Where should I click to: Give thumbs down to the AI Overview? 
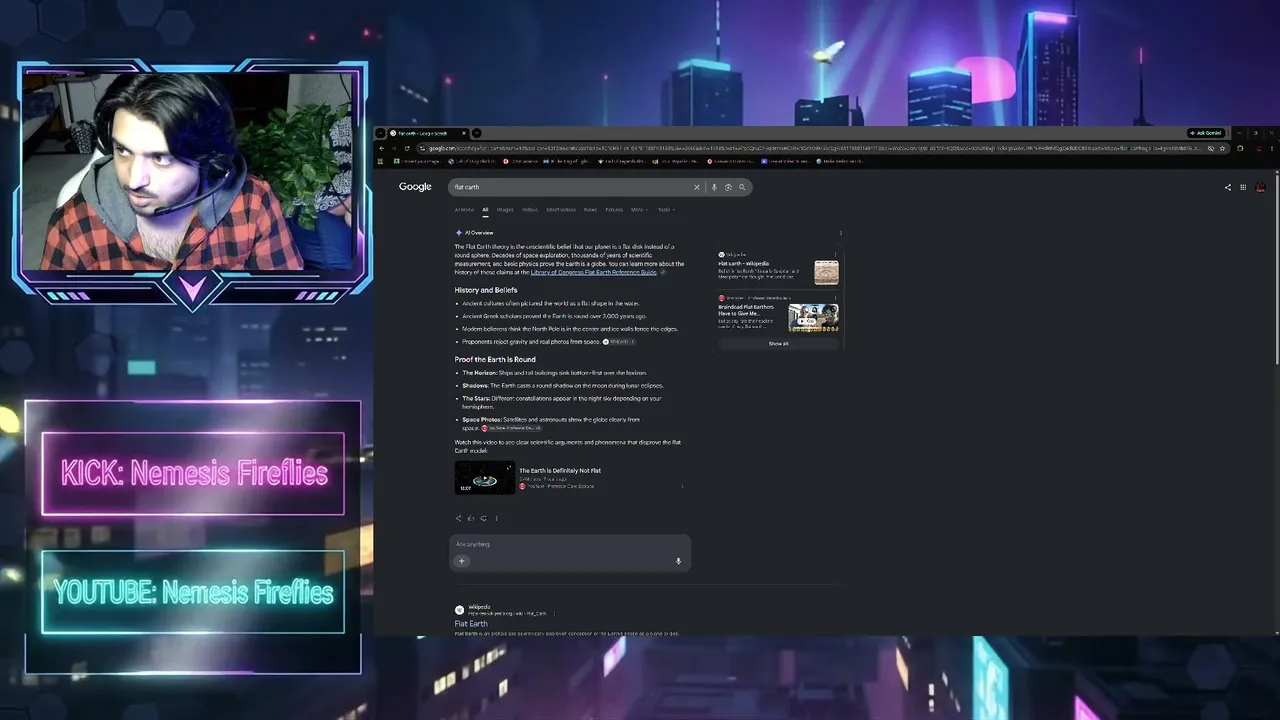(483, 518)
